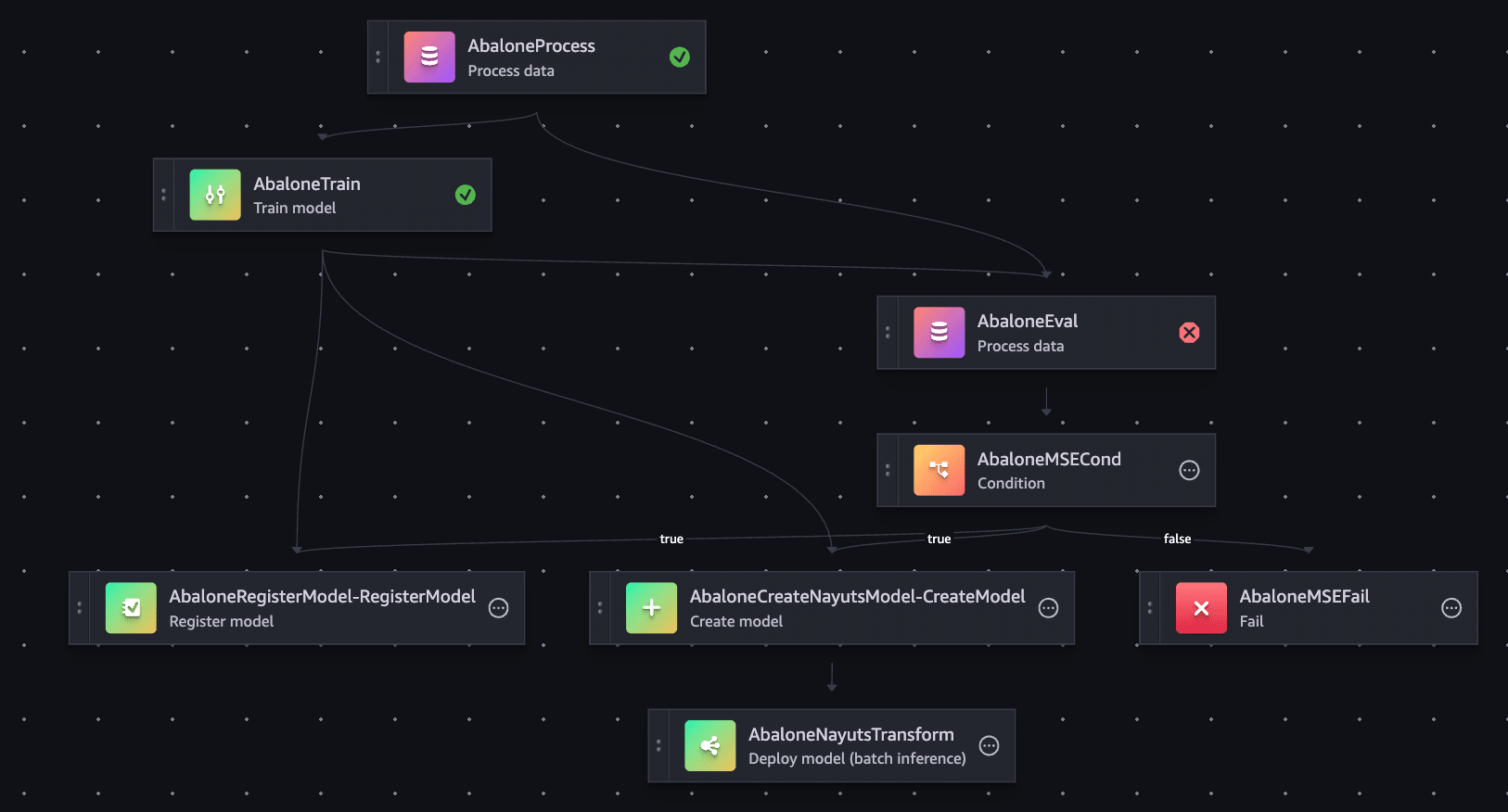This screenshot has width=1508, height=812.
Task: Click the 'Train model' subtitle
Action: pos(295,208)
